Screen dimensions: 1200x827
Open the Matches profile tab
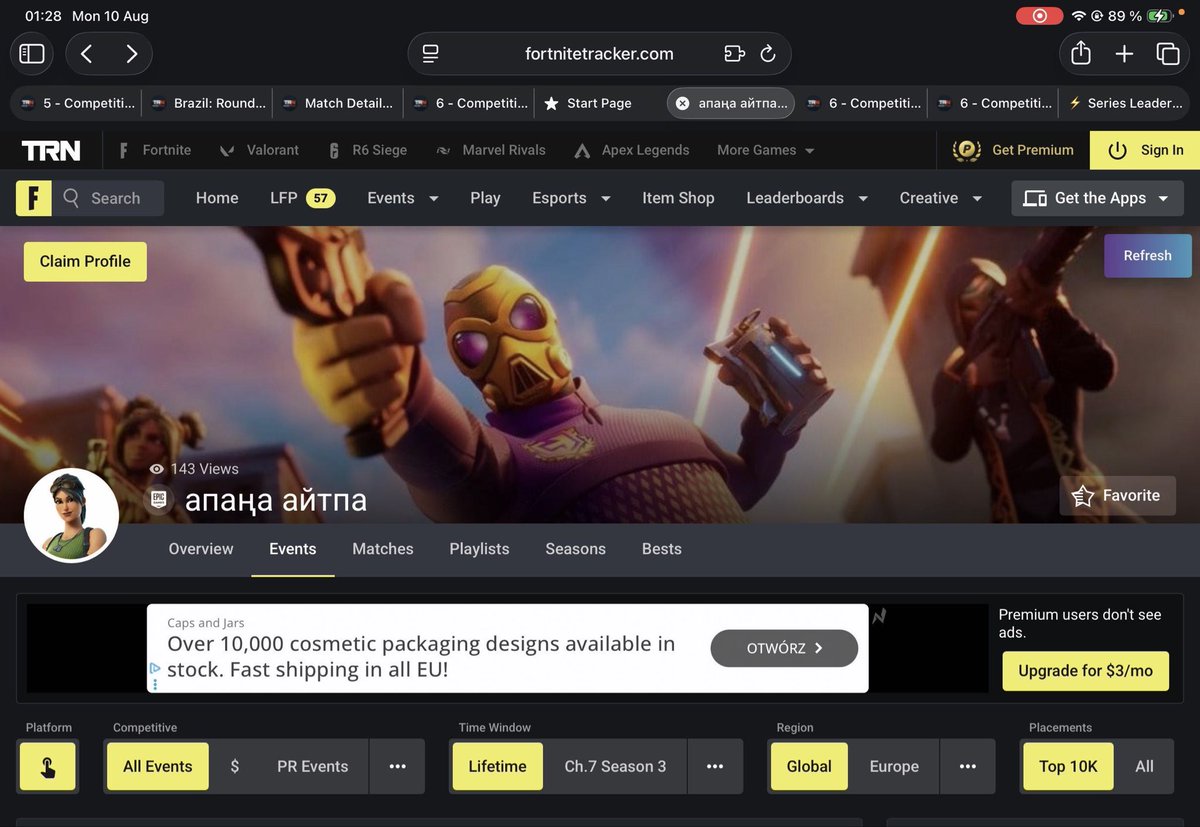click(x=383, y=549)
